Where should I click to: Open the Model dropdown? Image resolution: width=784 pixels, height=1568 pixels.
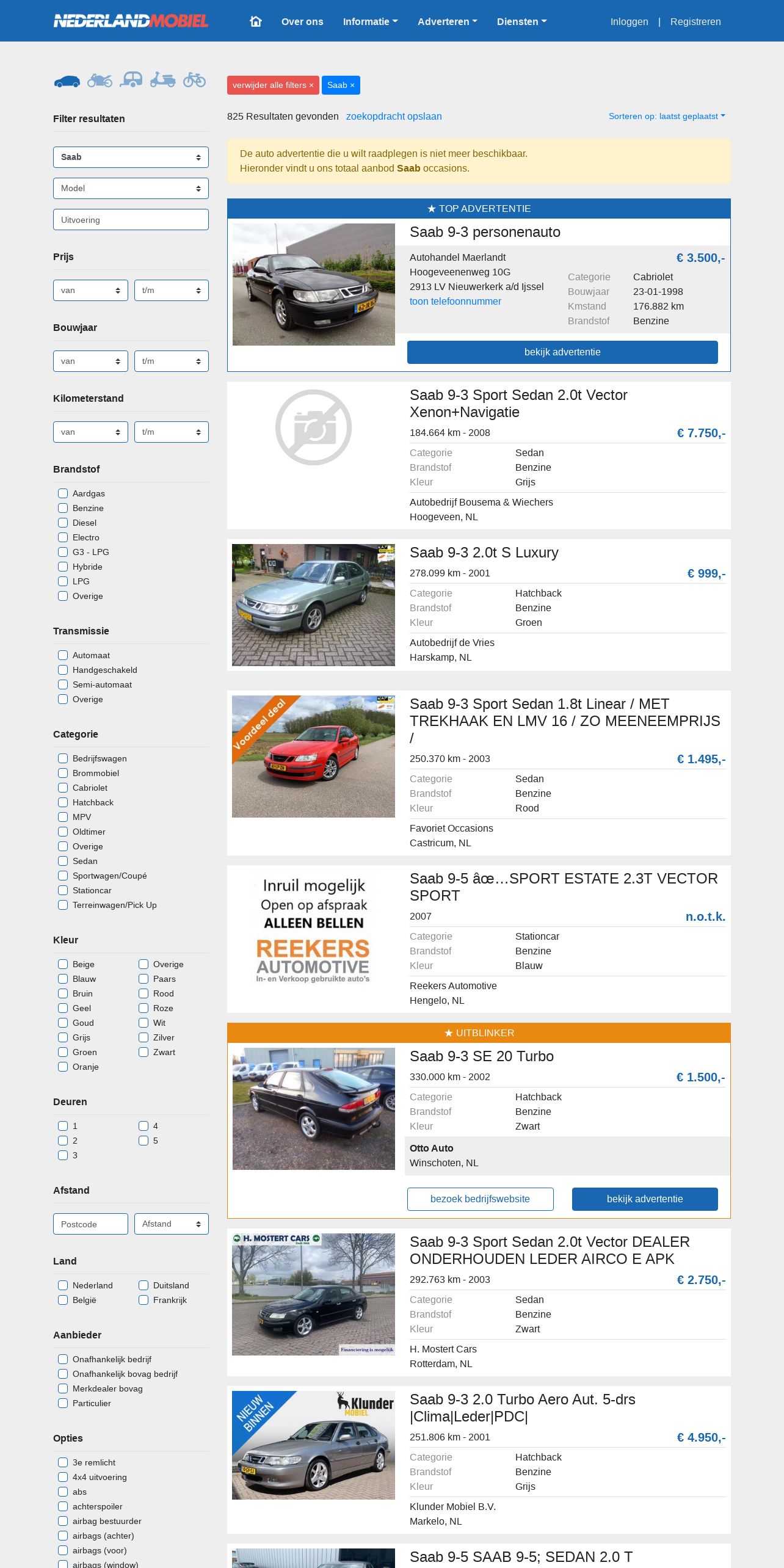tap(131, 188)
